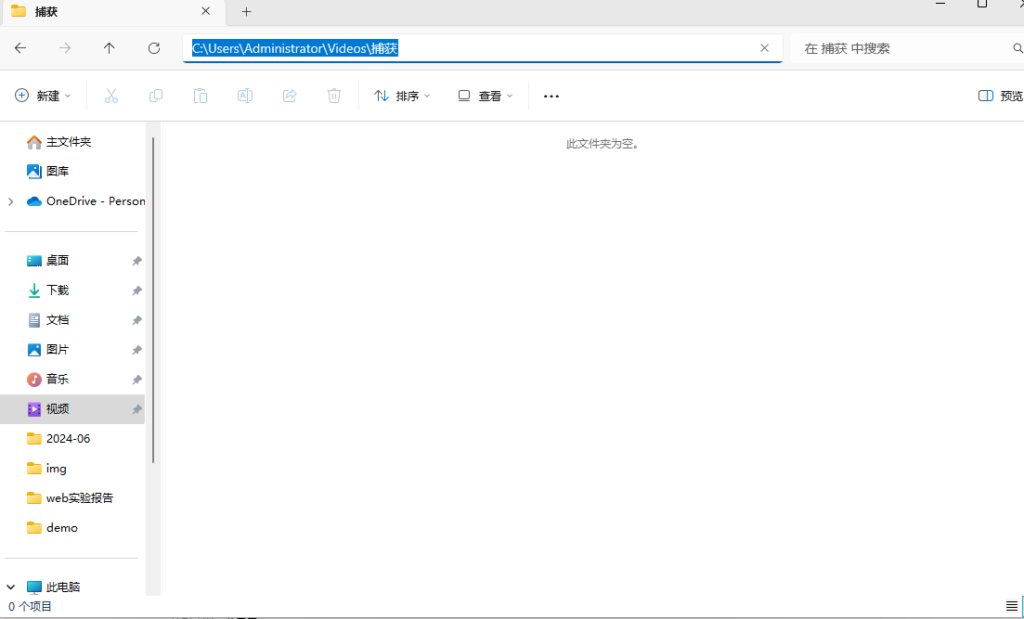The height and width of the screenshot is (619, 1024).
Task: Click the 在 捕获 中搜索 search box
Action: click(900, 48)
